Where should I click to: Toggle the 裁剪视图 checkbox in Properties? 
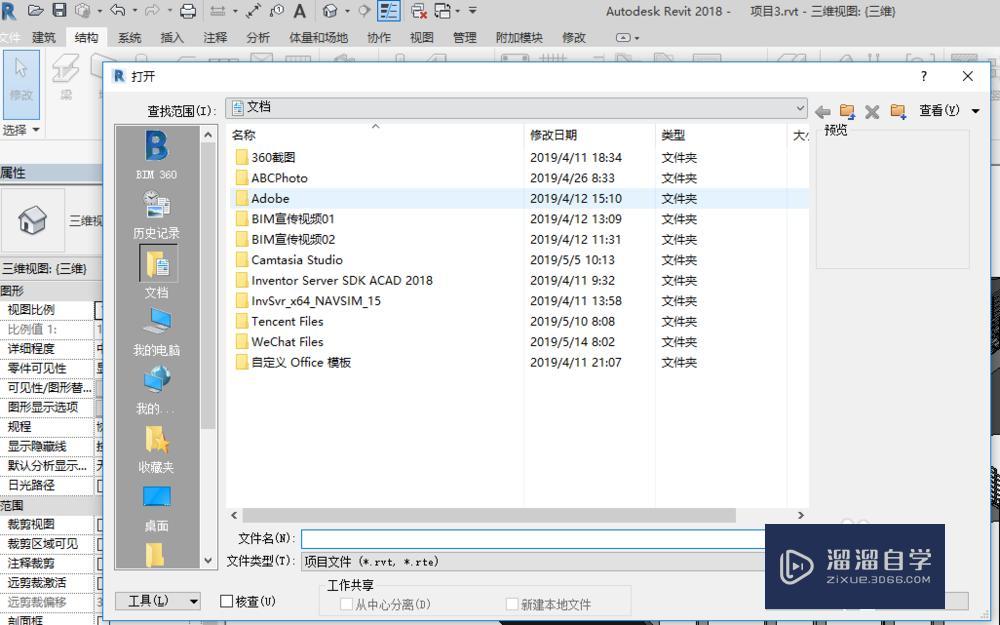tap(99, 524)
